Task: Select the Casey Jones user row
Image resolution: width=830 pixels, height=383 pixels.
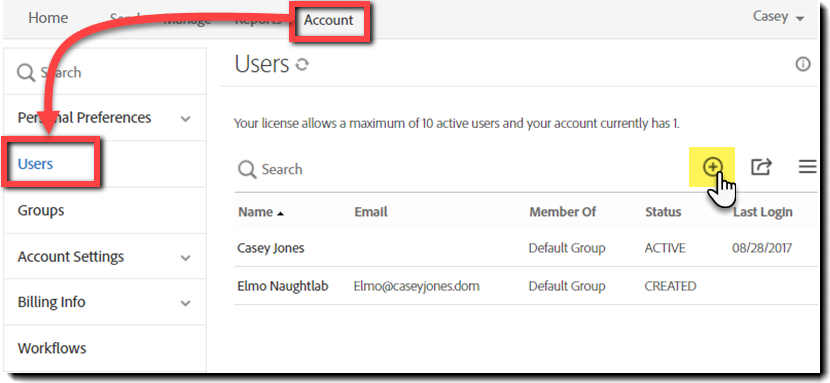Action: (x=527, y=248)
